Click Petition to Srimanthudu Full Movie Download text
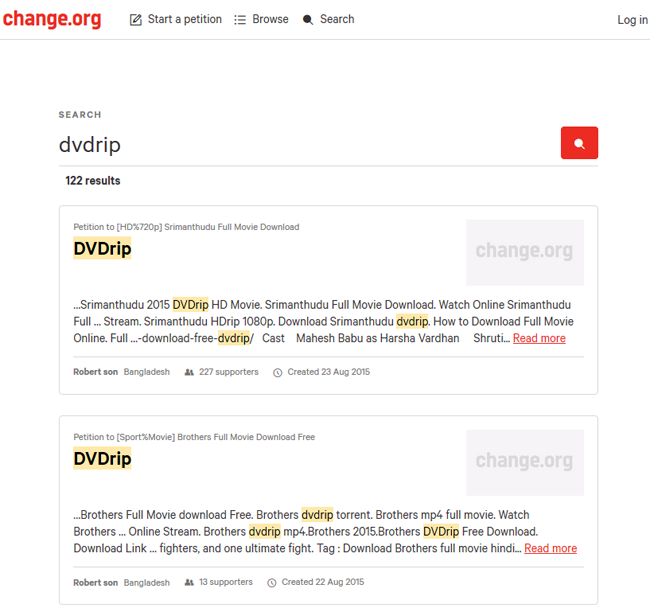650x608 pixels. click(186, 227)
